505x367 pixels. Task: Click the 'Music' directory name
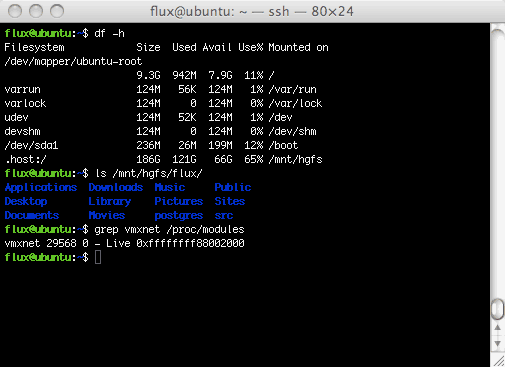pos(170,187)
